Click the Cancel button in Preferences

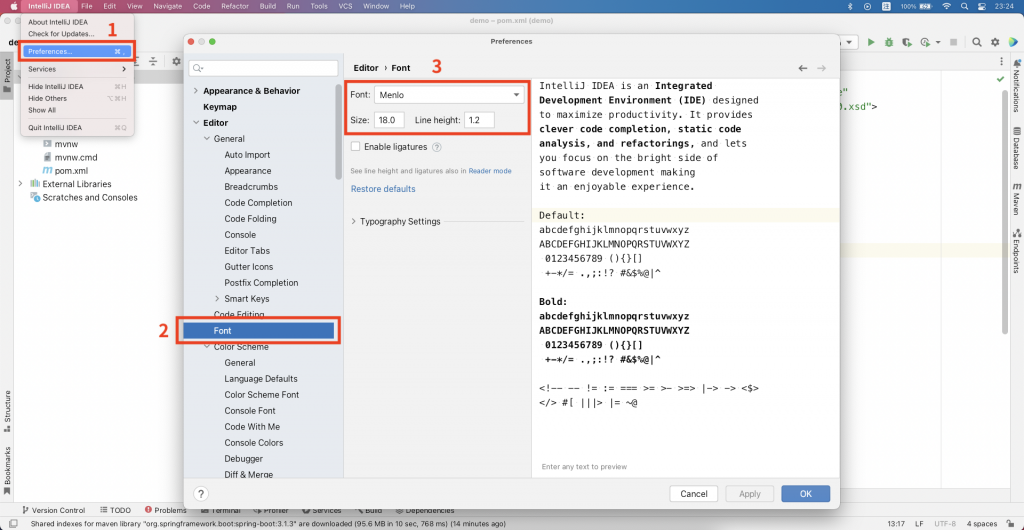click(694, 494)
